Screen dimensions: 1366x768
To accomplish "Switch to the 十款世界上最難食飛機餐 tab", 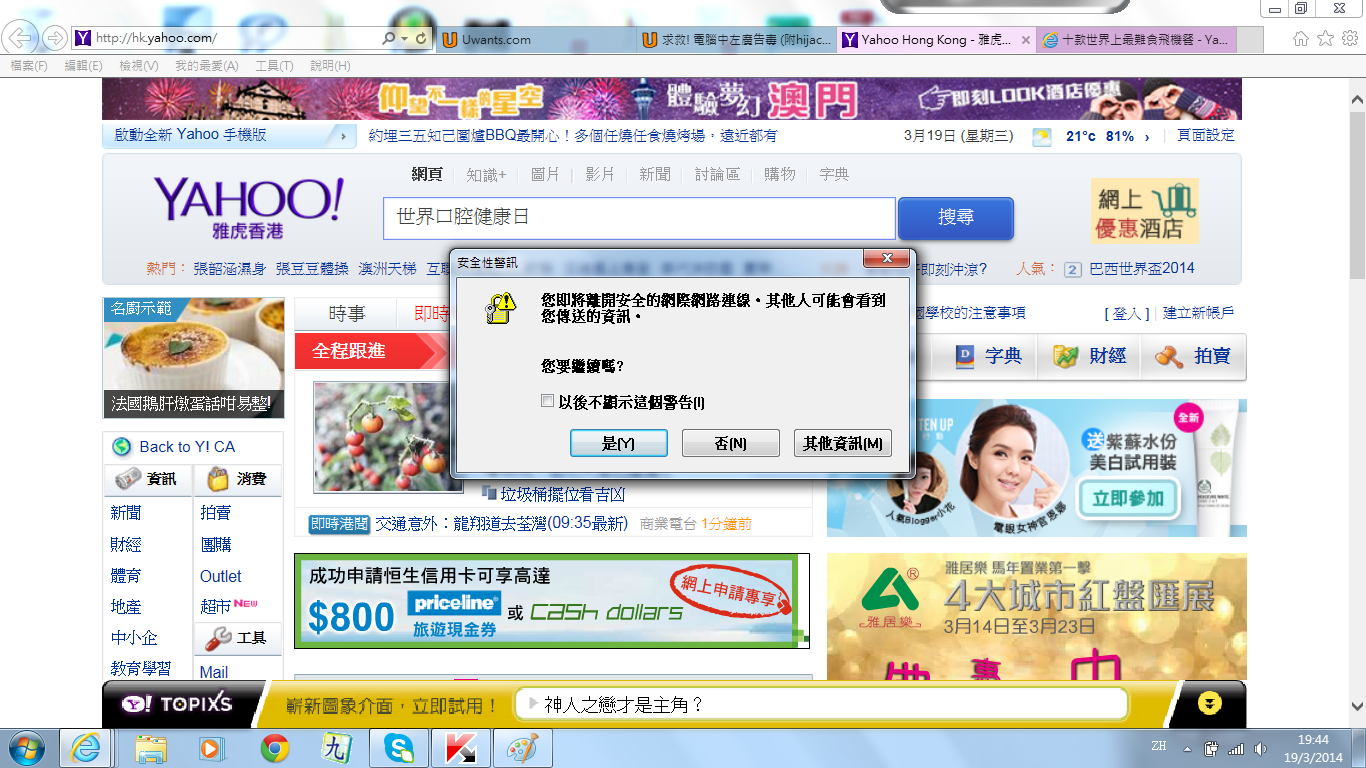I will [x=1138, y=40].
